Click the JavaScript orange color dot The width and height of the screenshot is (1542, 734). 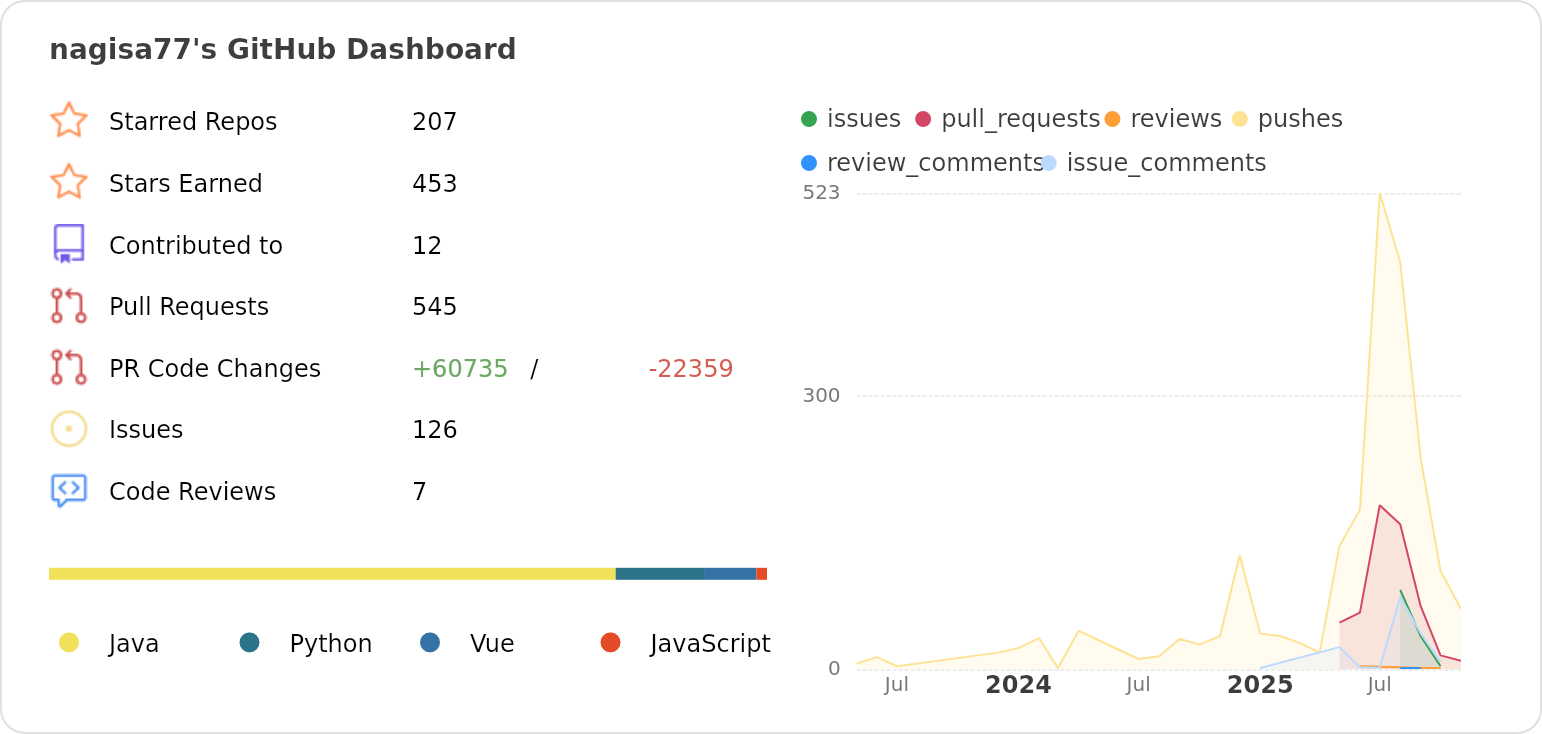pyautogui.click(x=610, y=642)
